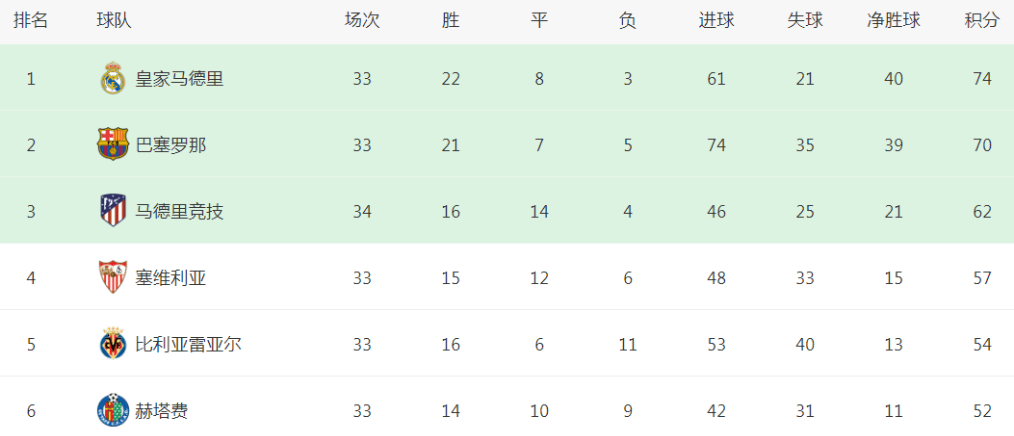This screenshot has height=436, width=1014.
Task: Click the 积分 column header
Action: click(982, 21)
